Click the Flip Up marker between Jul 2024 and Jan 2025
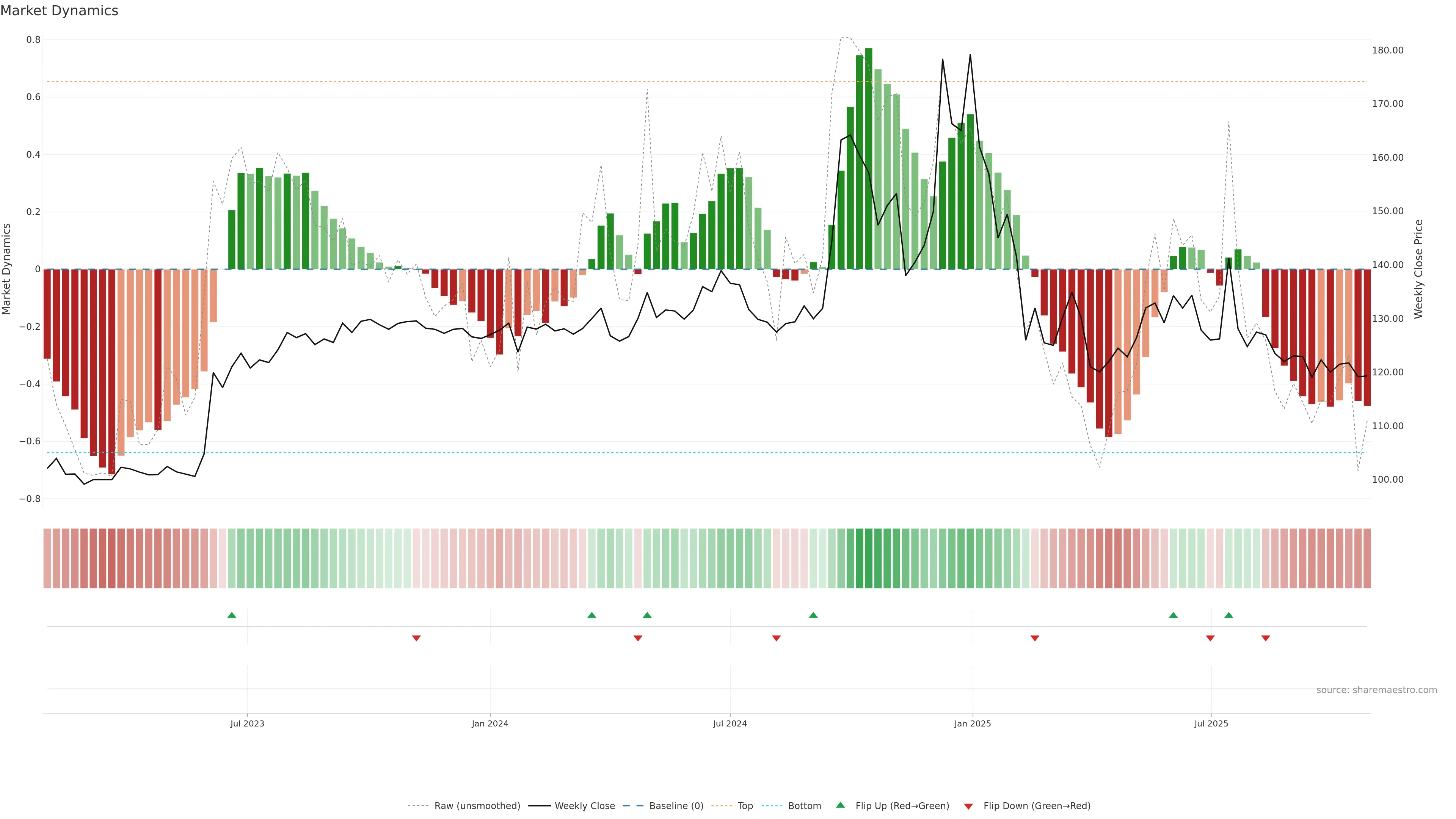This screenshot has height=819, width=1456. (813, 615)
